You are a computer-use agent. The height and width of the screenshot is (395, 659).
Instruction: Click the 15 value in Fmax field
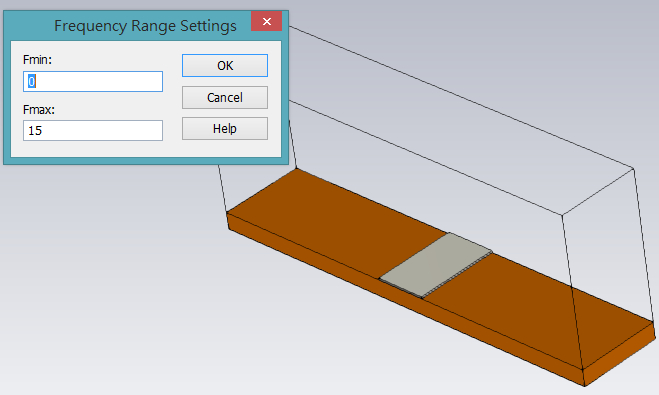(35, 131)
